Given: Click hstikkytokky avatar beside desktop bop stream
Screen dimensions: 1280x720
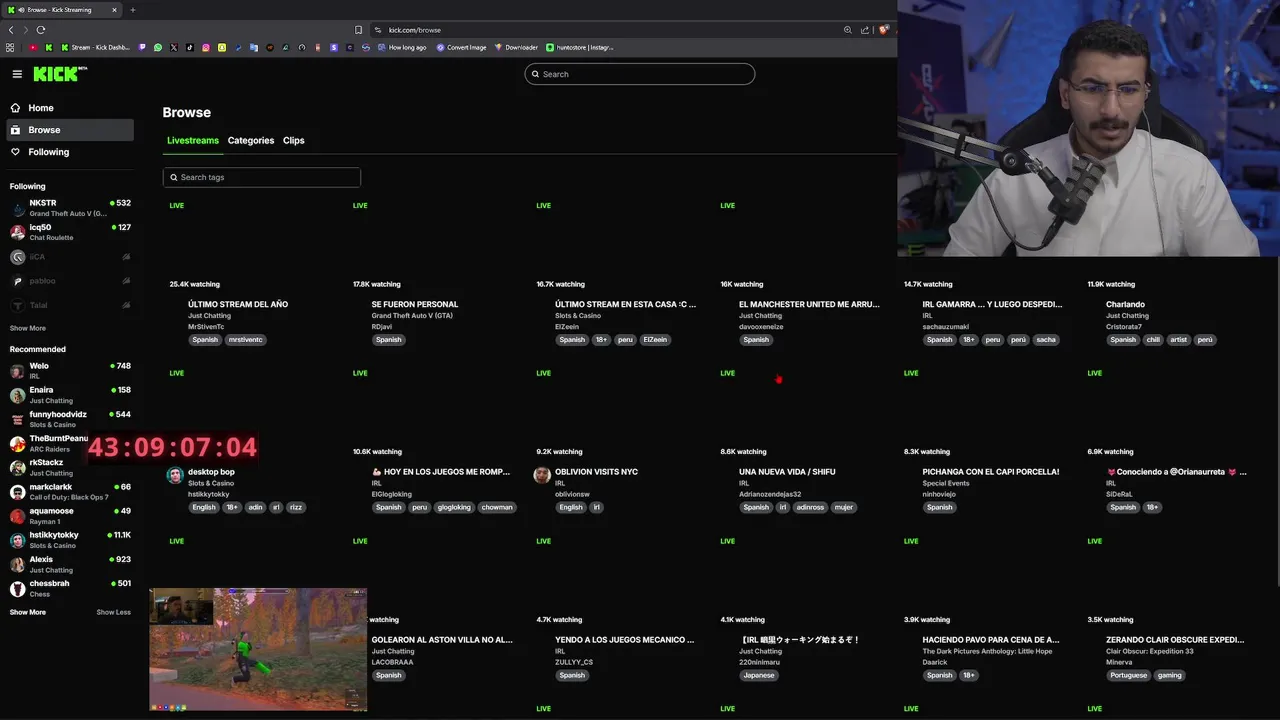Looking at the screenshot, I should coord(174,475).
